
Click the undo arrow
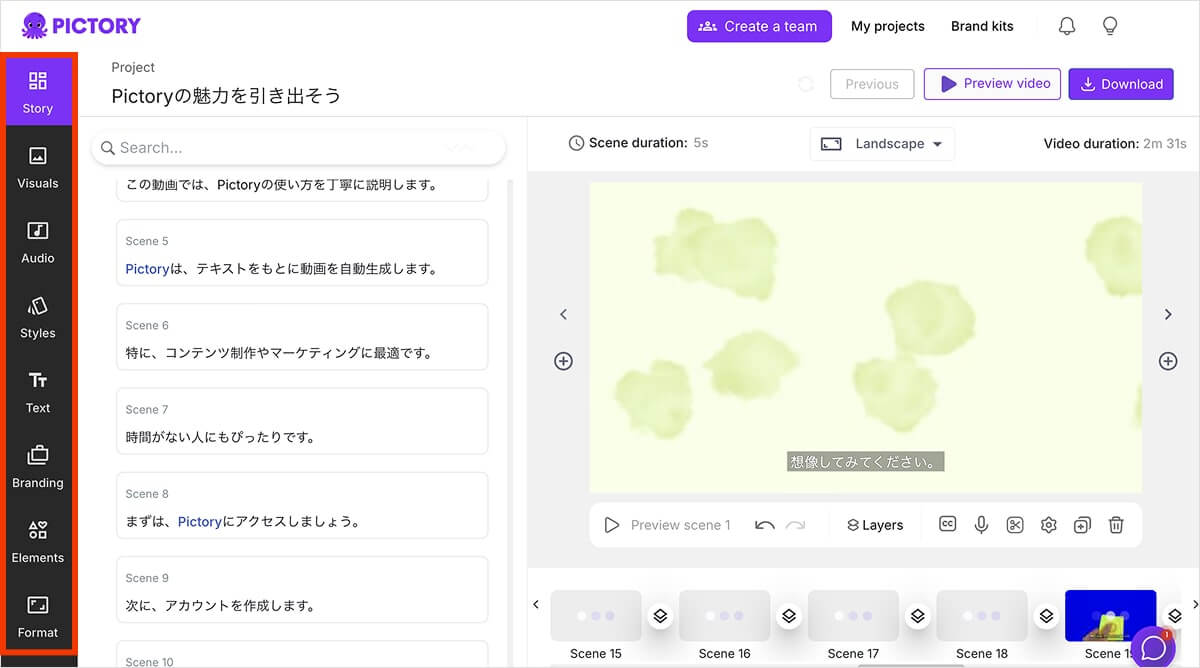click(x=765, y=525)
